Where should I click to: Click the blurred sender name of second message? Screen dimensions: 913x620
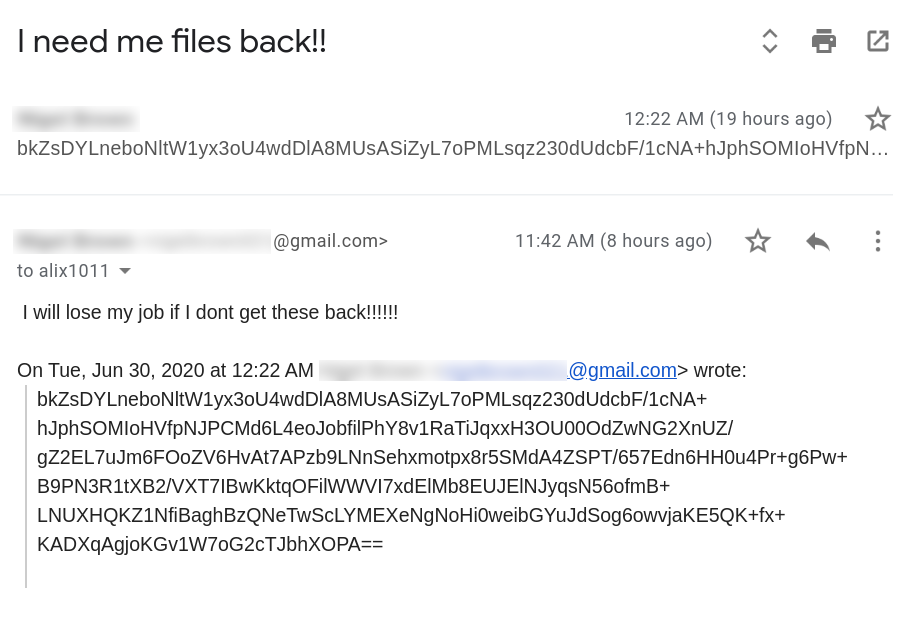pyautogui.click(x=76, y=241)
